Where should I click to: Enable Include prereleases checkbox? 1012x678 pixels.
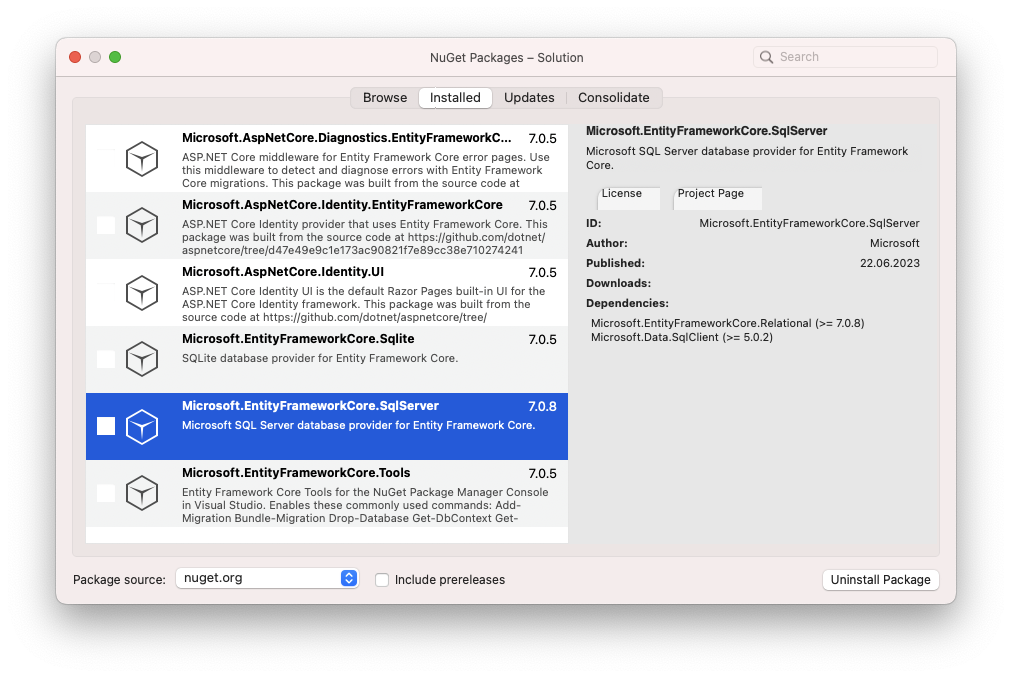point(382,580)
